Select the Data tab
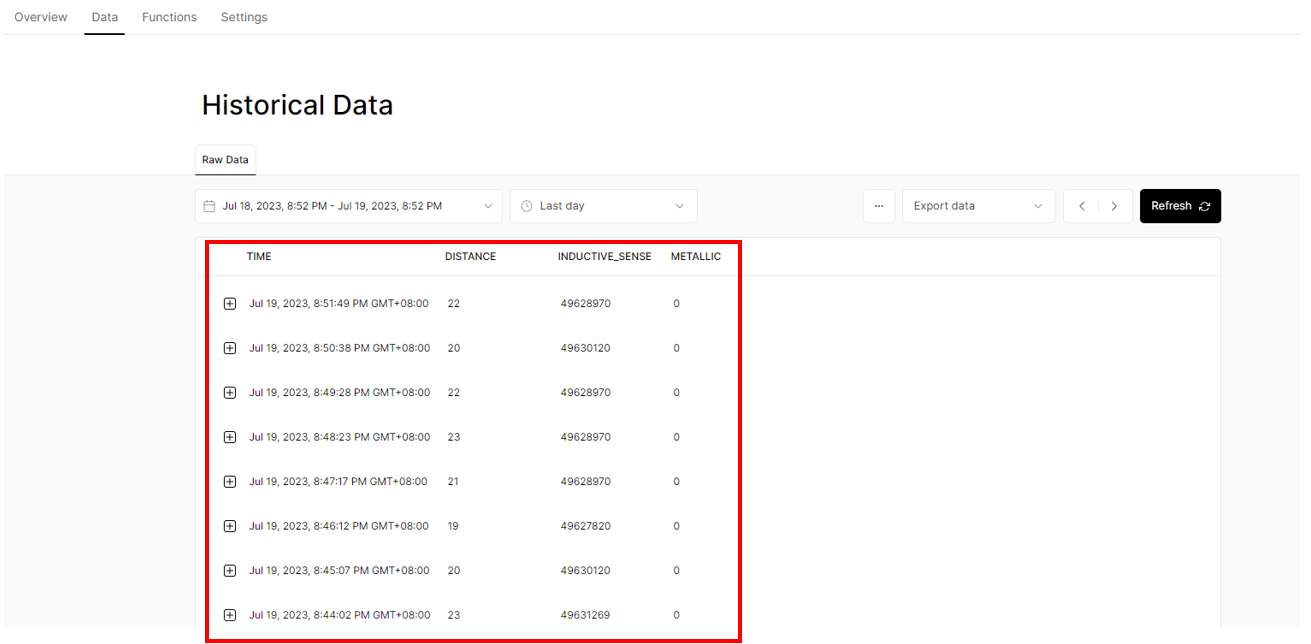 (x=104, y=17)
